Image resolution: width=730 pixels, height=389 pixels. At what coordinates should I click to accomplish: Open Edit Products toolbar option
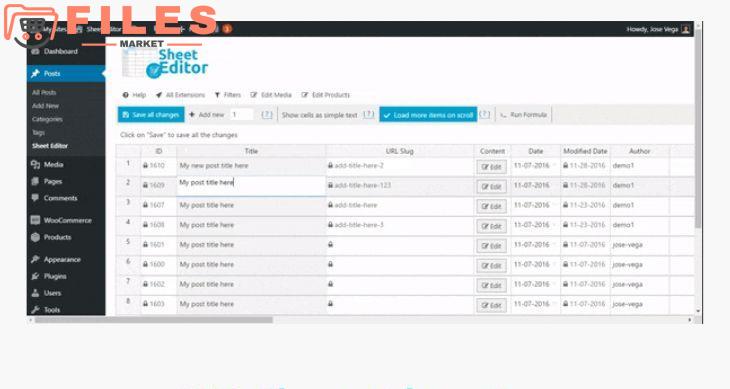[x=325, y=95]
